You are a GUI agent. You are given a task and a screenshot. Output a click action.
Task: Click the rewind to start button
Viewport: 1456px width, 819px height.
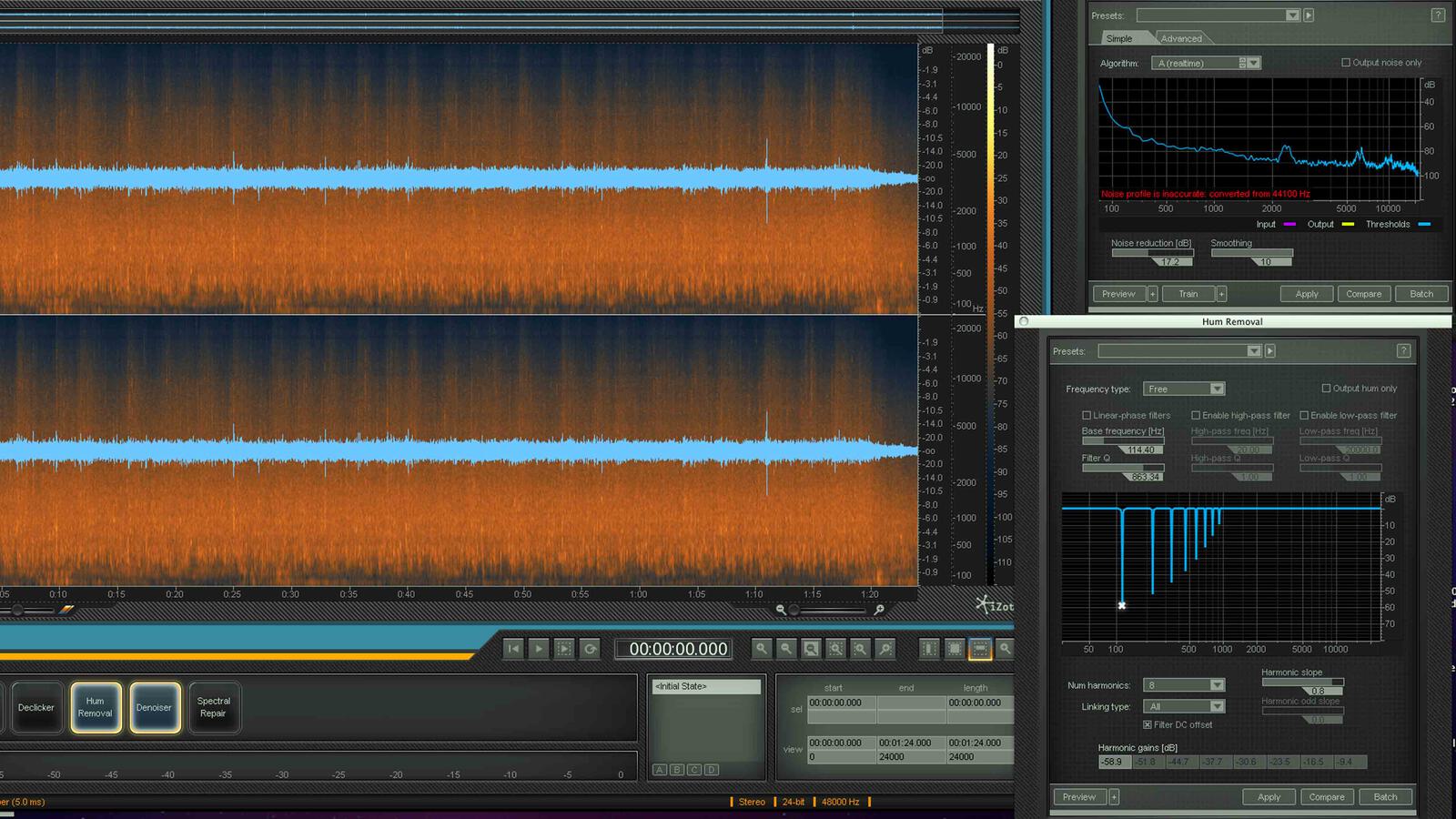[x=513, y=649]
